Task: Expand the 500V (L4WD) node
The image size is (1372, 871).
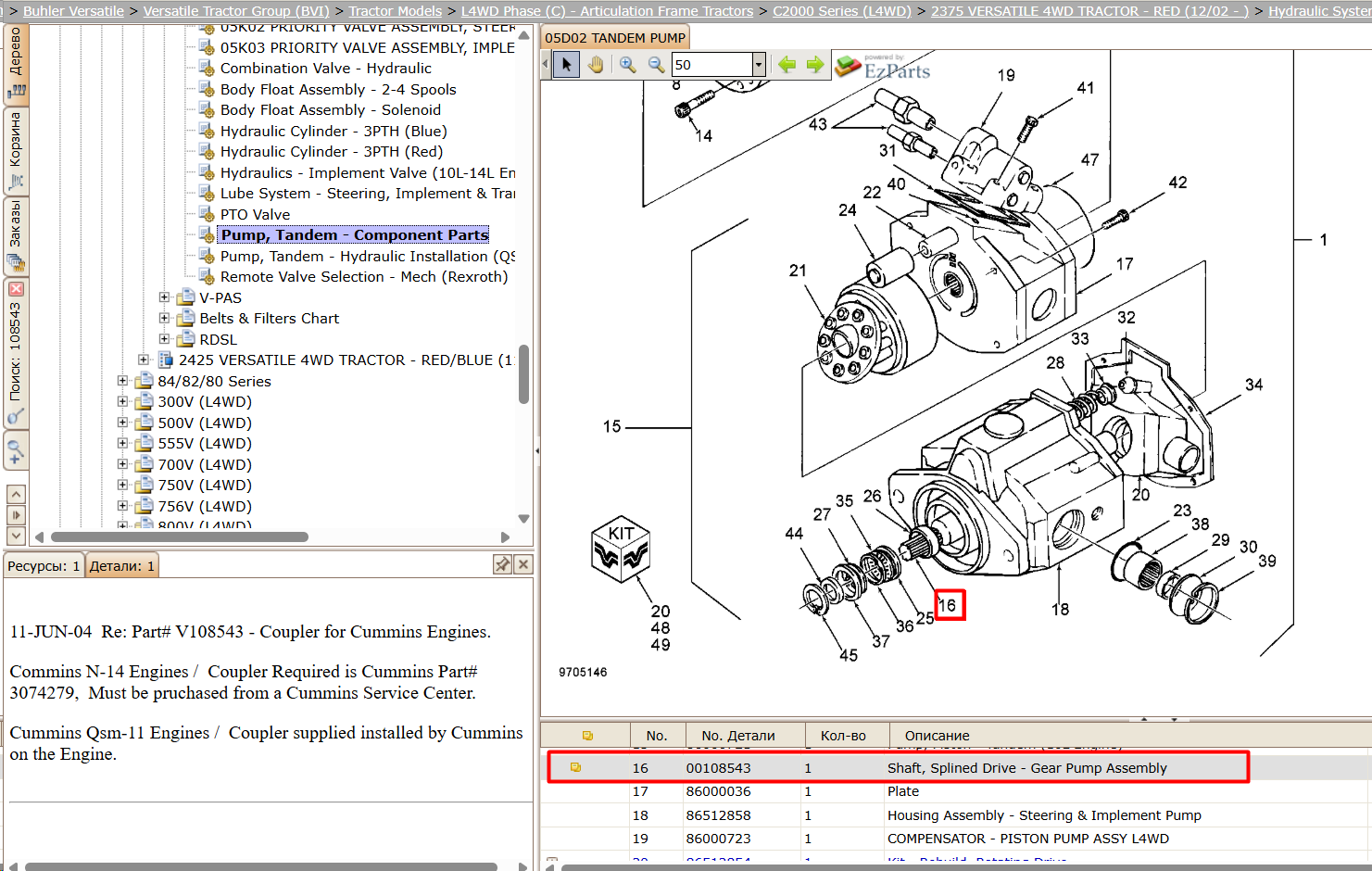Action: 122,423
